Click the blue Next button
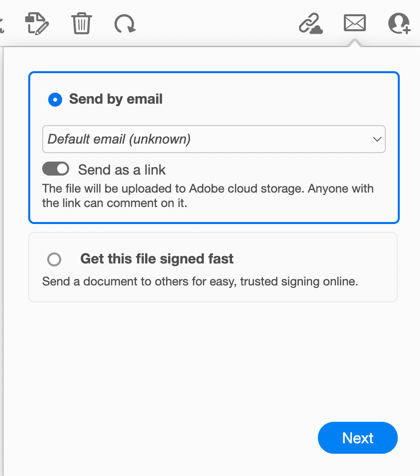 (x=358, y=438)
